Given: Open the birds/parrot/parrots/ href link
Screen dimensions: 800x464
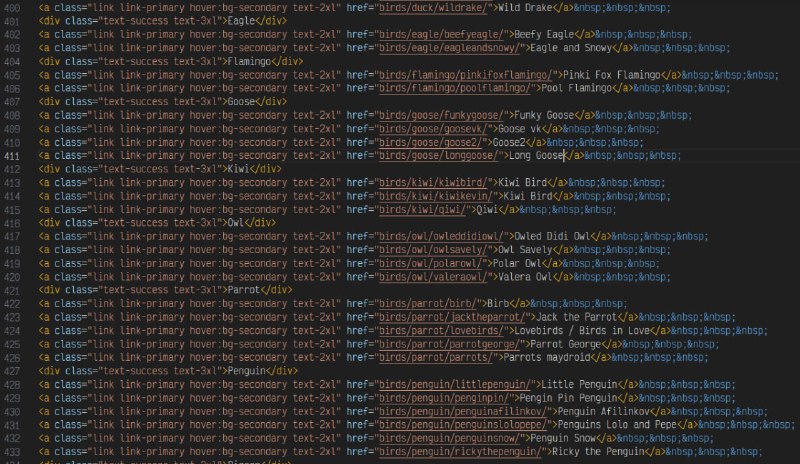Looking at the screenshot, I should pyautogui.click(x=436, y=358).
